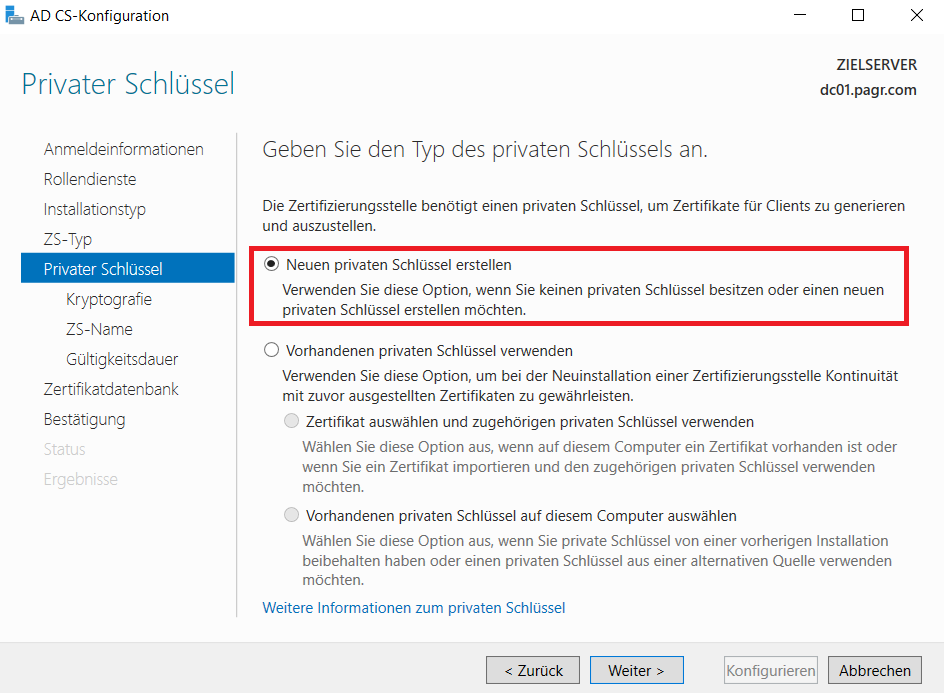The width and height of the screenshot is (944, 693).
Task: Click the AD CS-Konfiguration title bar icon
Action: click(14, 15)
